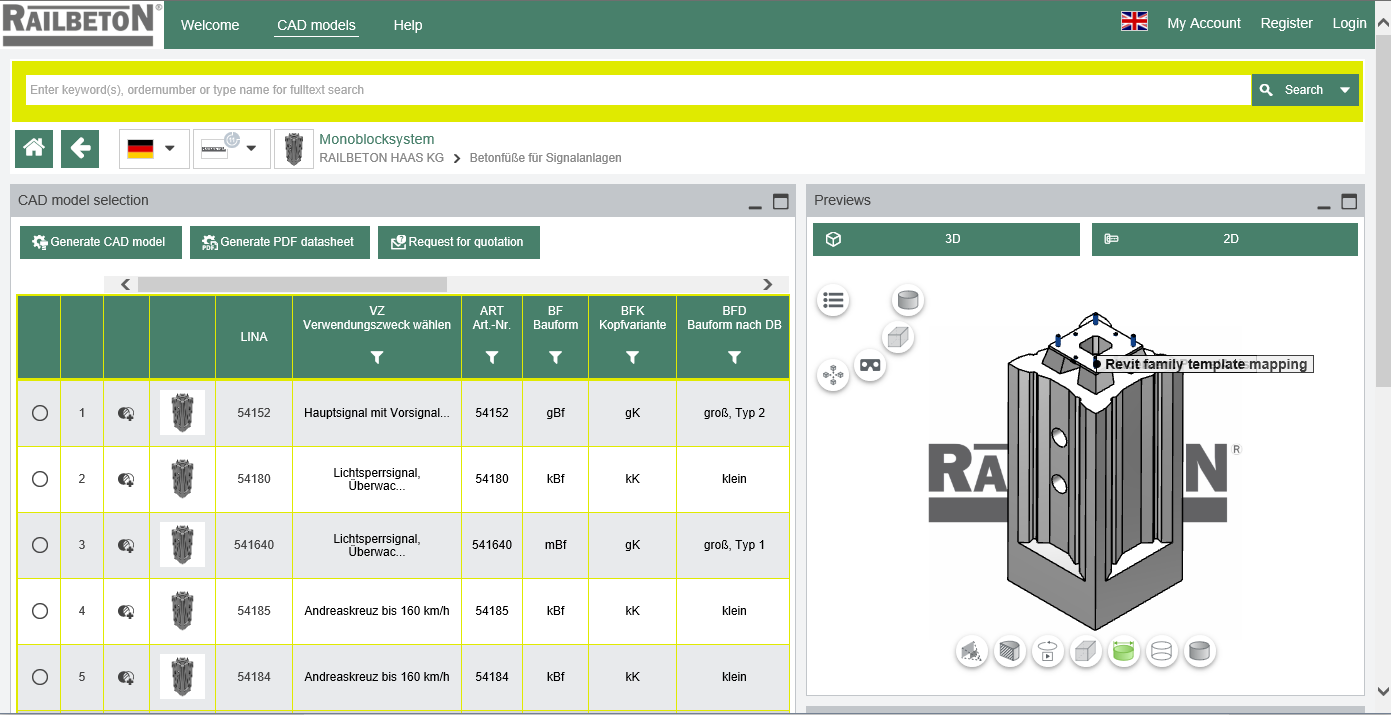
Task: Select radio button for row 3
Action: pos(40,545)
